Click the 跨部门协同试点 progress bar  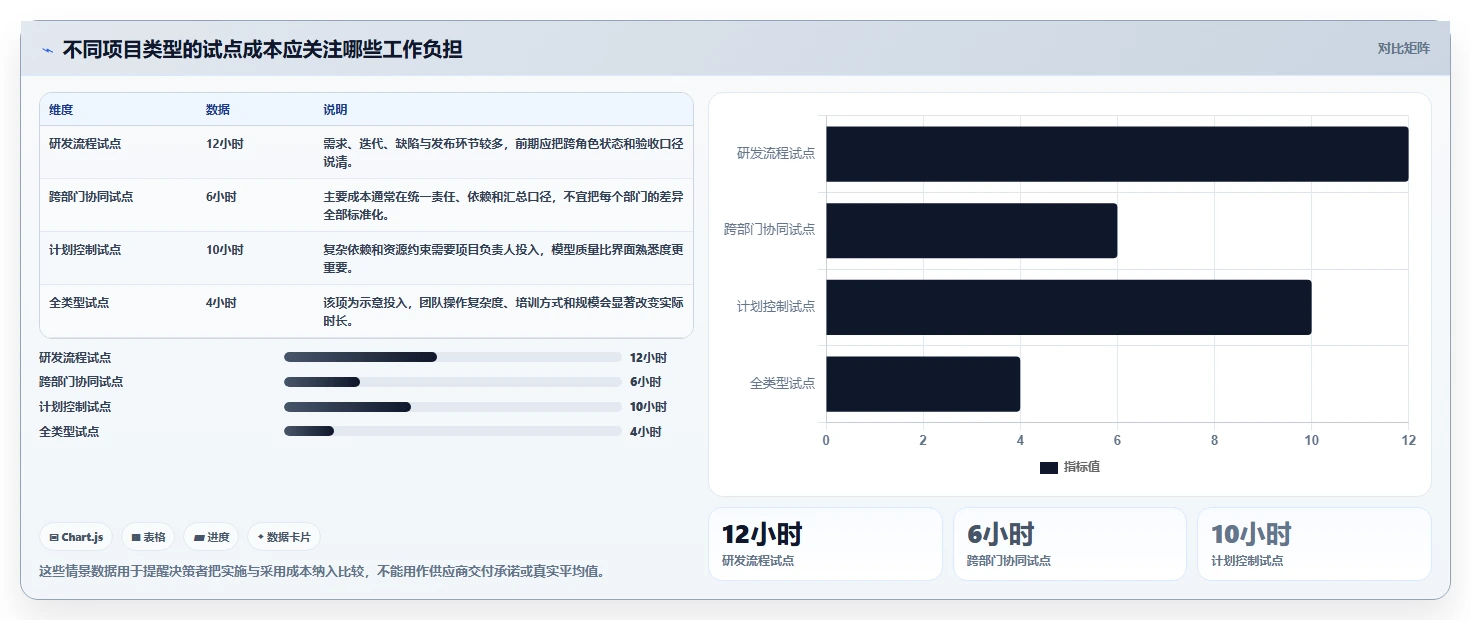pos(453,382)
